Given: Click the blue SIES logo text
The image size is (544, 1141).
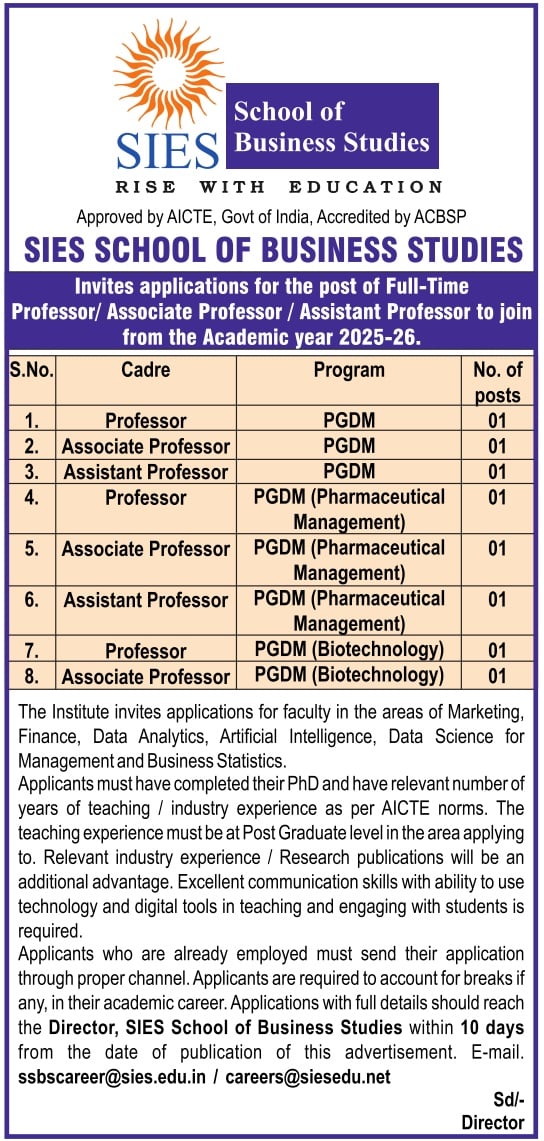Looking at the screenshot, I should [167, 151].
